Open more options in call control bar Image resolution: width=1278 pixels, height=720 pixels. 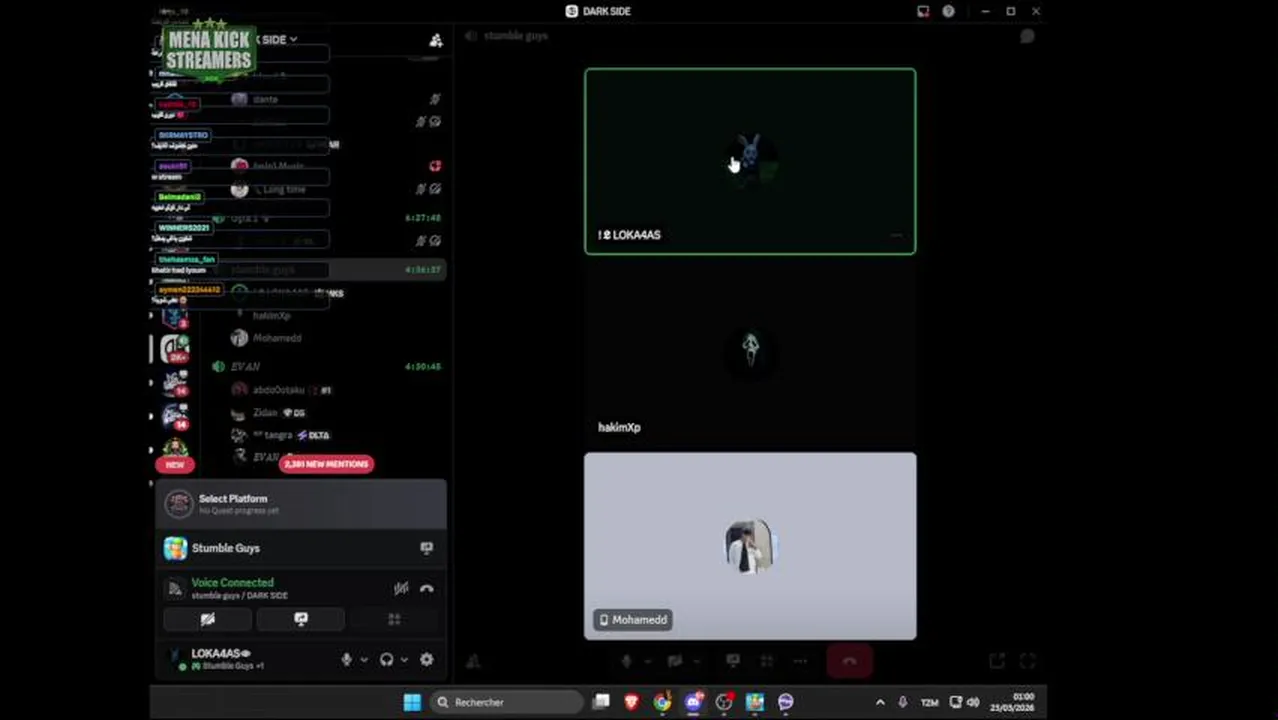[800, 661]
